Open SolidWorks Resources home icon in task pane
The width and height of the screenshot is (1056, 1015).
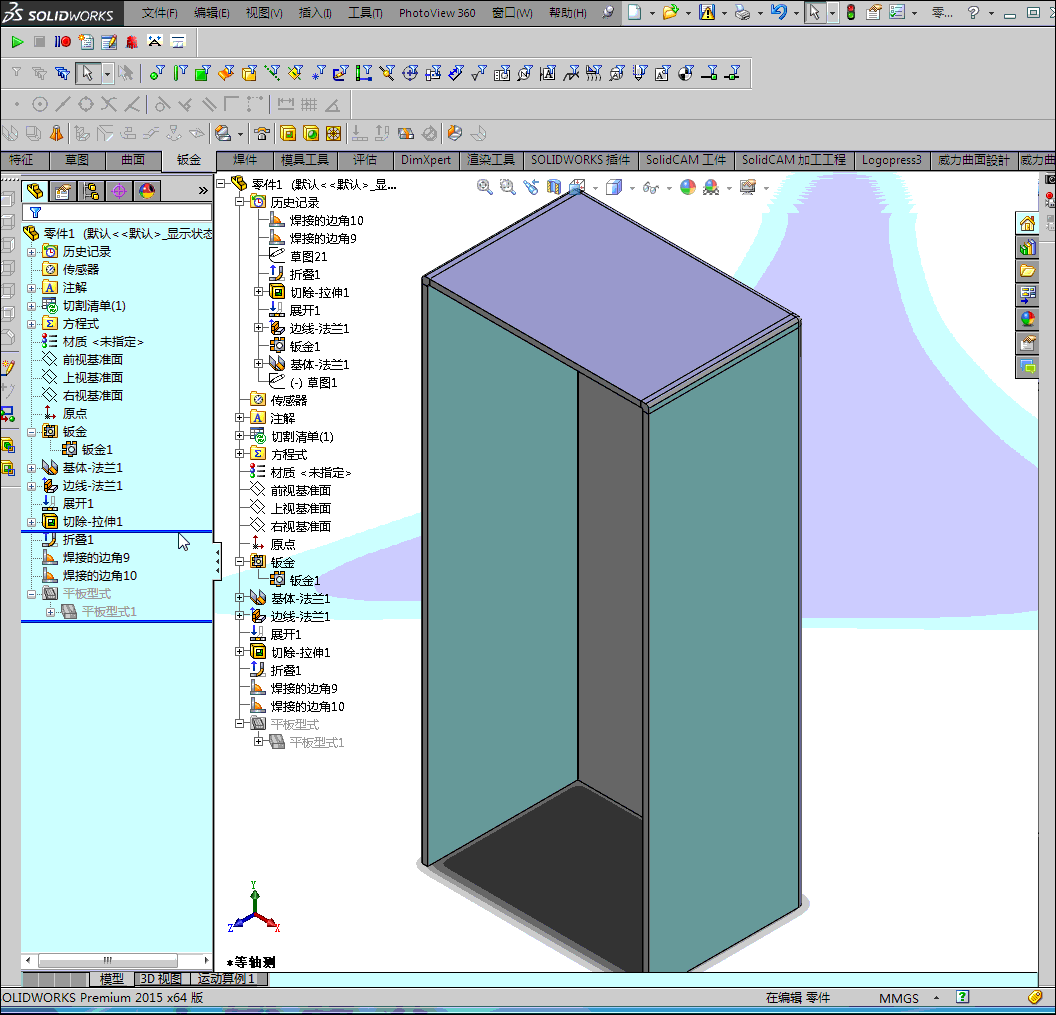(1027, 224)
